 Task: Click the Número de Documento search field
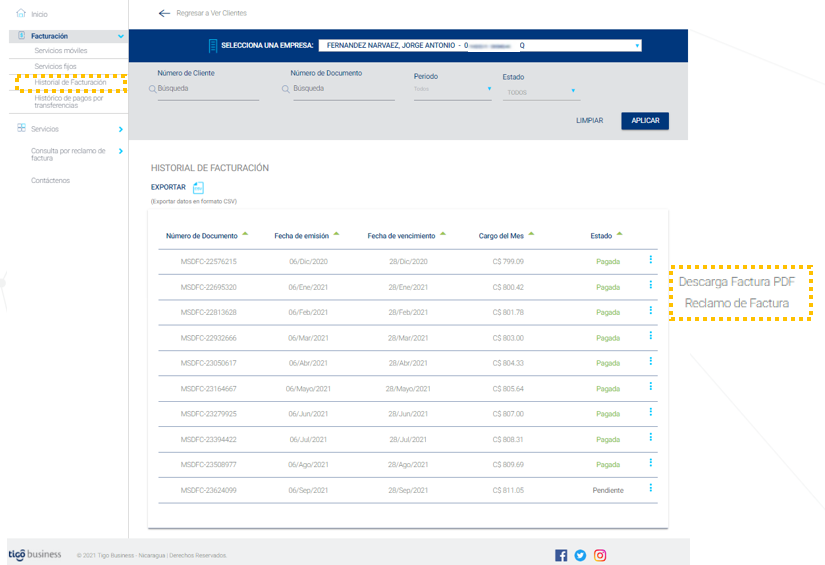344,89
